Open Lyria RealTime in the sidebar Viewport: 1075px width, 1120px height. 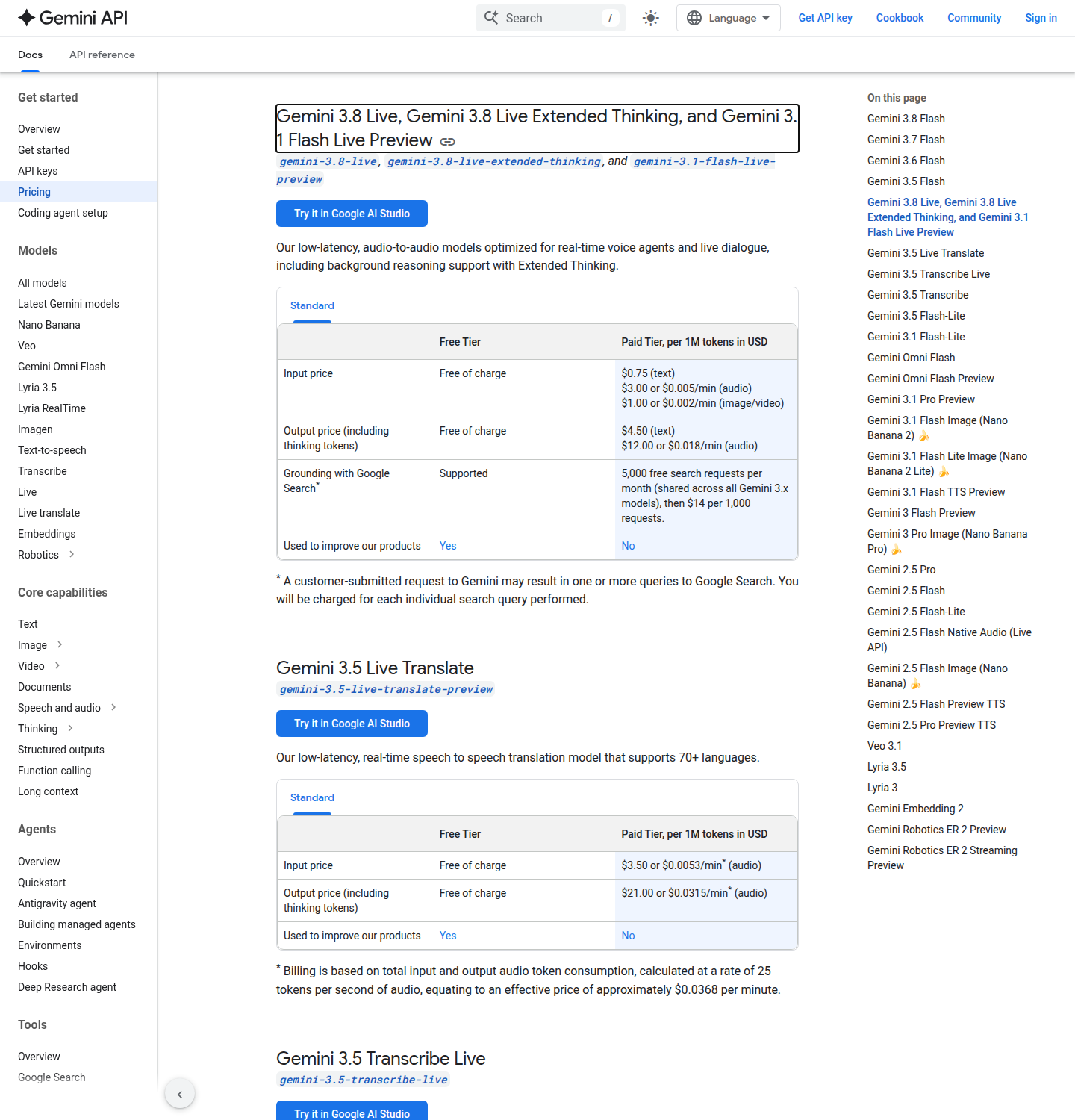[52, 408]
